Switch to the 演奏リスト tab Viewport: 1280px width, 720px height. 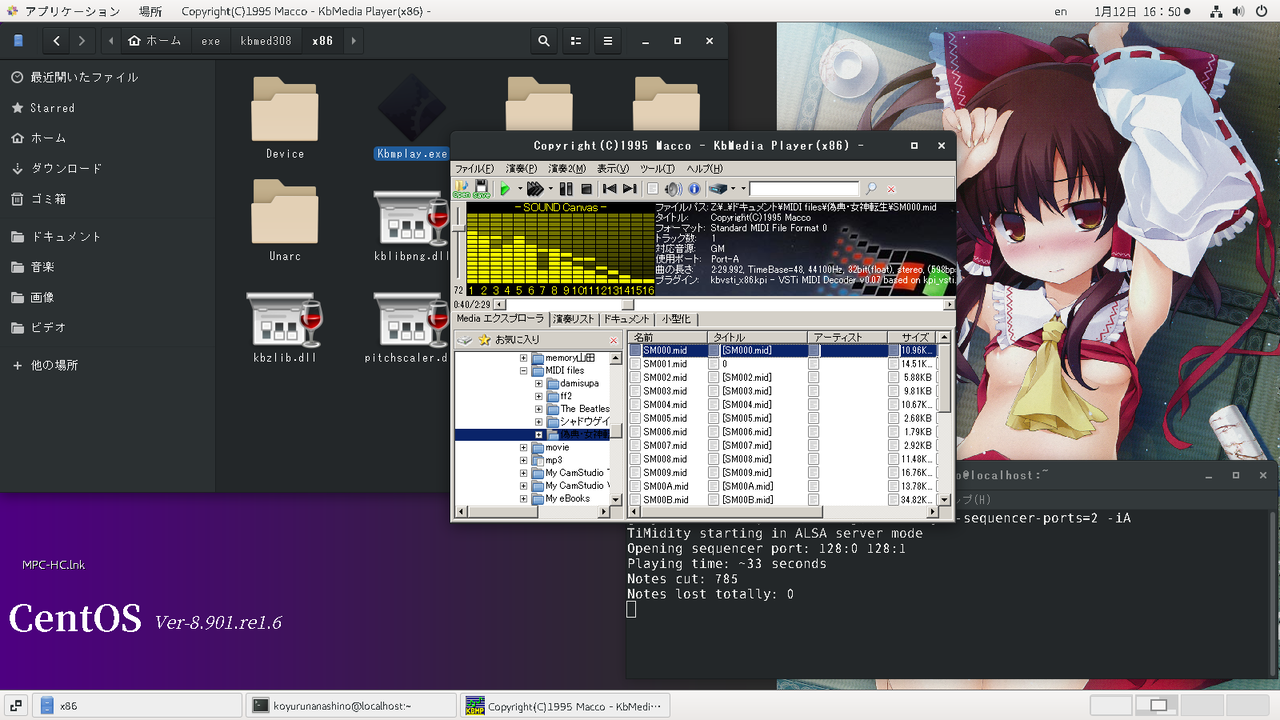[x=573, y=319]
